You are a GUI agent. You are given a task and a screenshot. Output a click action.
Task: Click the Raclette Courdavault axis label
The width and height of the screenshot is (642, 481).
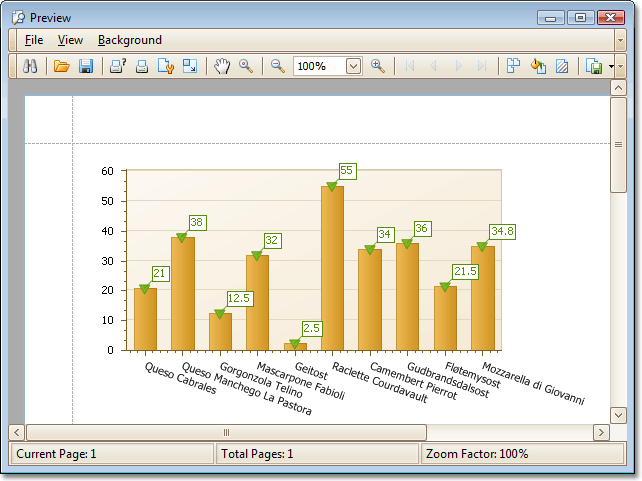(380, 382)
